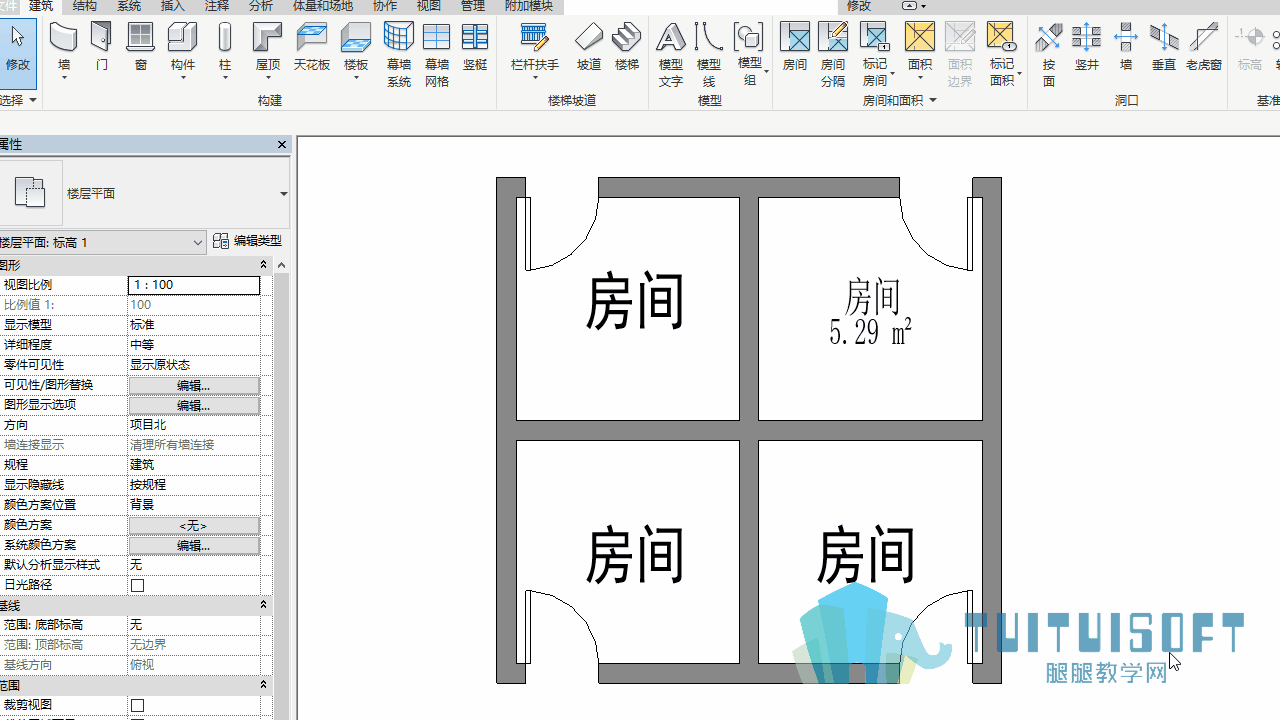Switch to the 视图 ribbon tab
The image size is (1280, 720).
pyautogui.click(x=428, y=6)
